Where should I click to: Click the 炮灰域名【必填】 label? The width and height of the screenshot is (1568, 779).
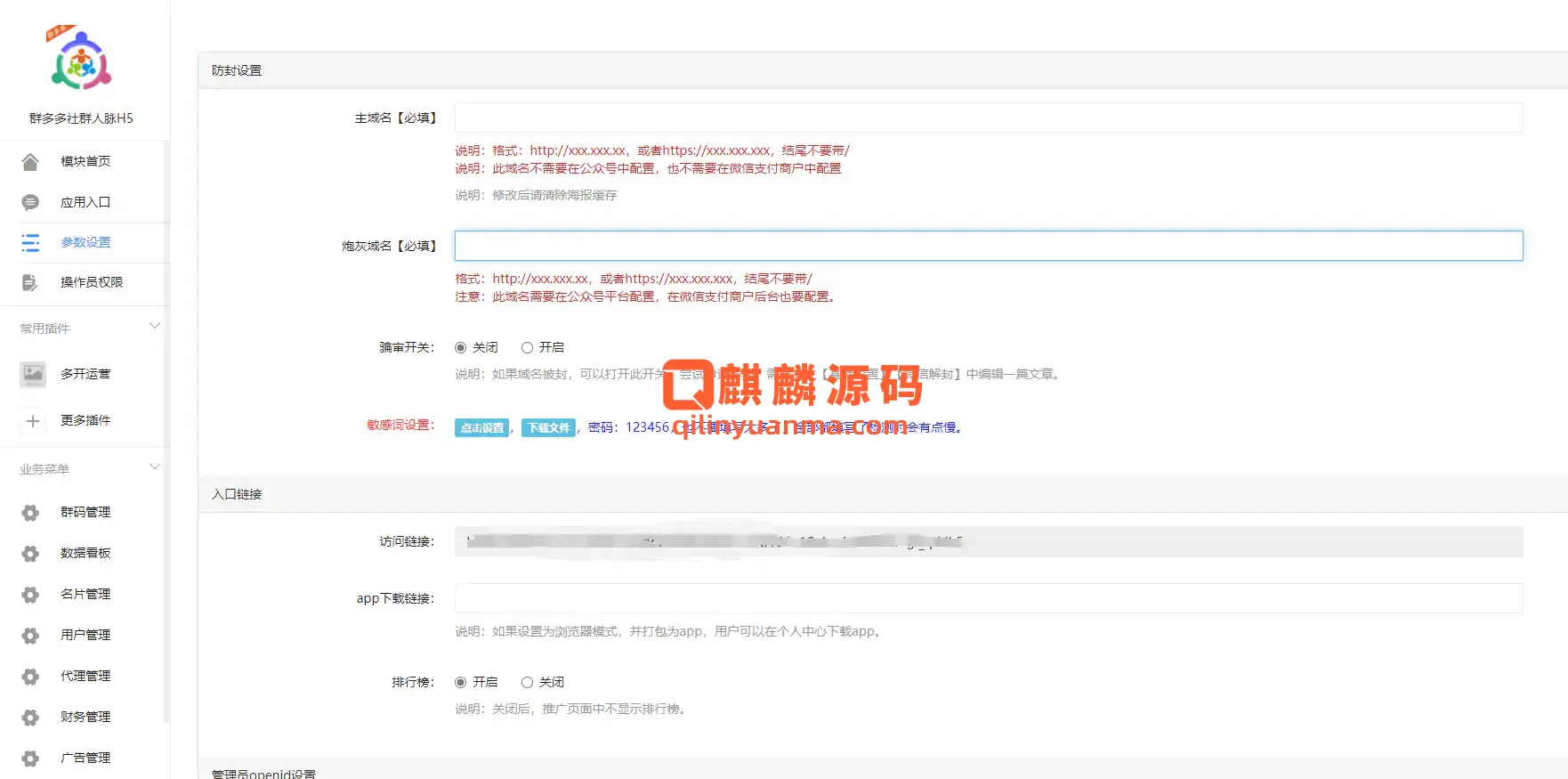tap(390, 246)
